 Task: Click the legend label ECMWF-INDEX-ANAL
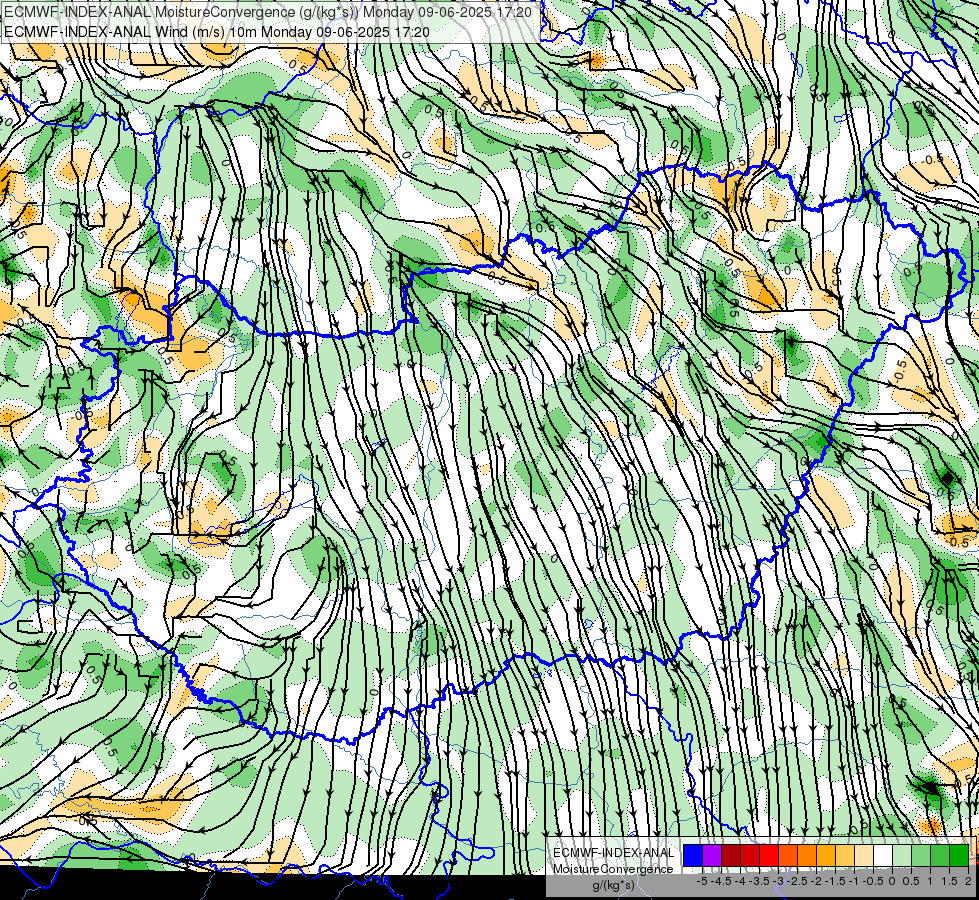tap(614, 853)
